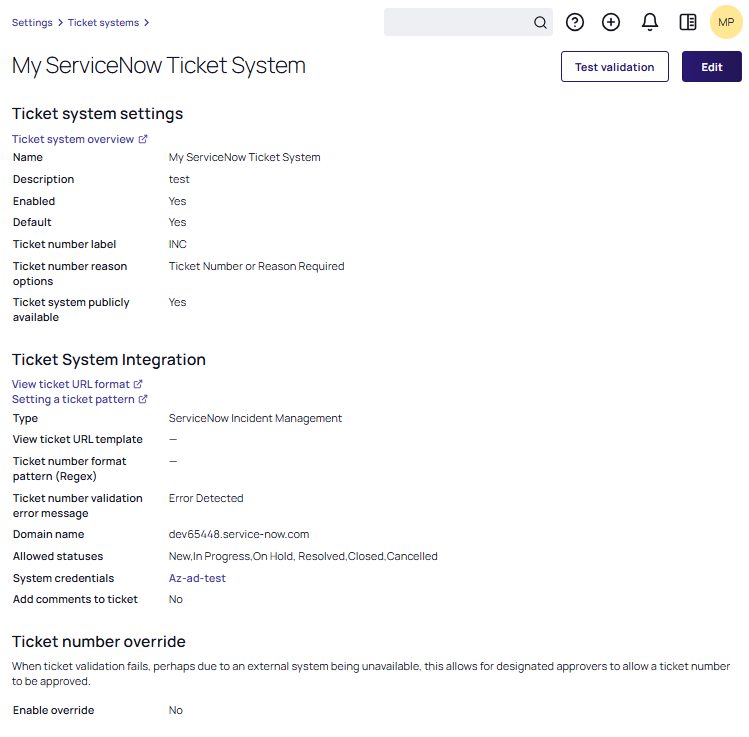Go to Settings in the breadcrumb
Image resolution: width=749 pixels, height=737 pixels.
tap(32, 22)
